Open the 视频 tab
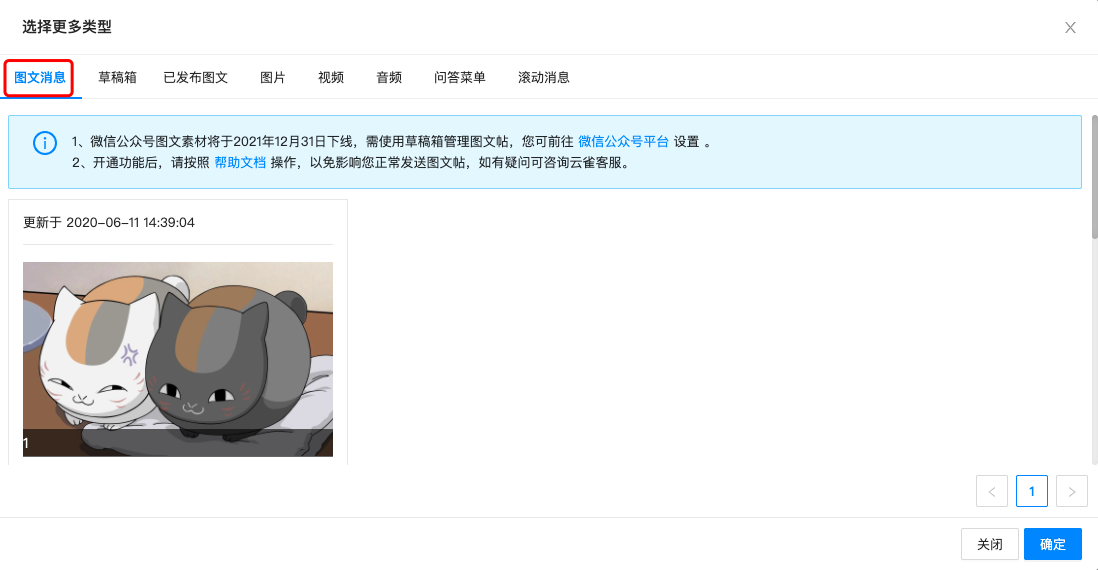The height and width of the screenshot is (570, 1098). [x=331, y=78]
